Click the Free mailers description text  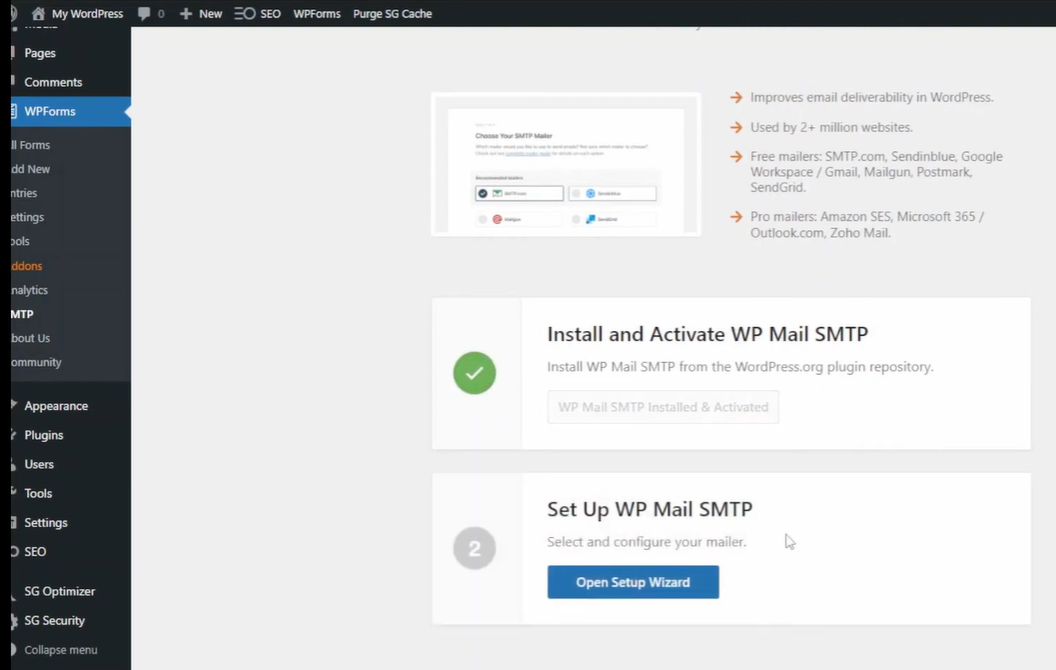(876, 172)
